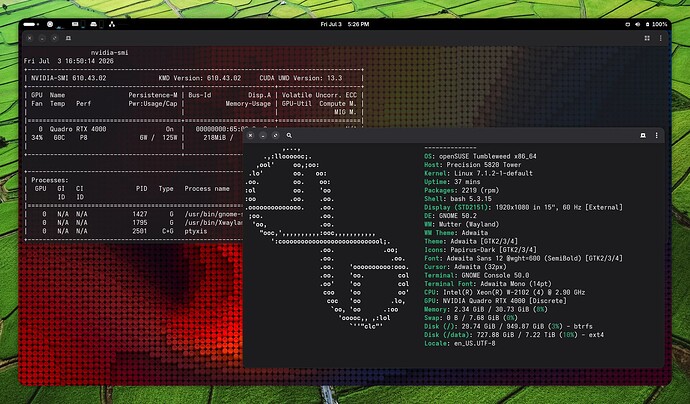Click PID 1795 in processes table

click(140, 223)
